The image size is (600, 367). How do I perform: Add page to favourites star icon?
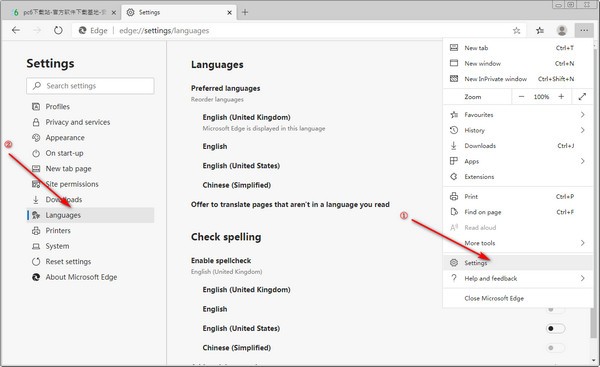(x=516, y=31)
